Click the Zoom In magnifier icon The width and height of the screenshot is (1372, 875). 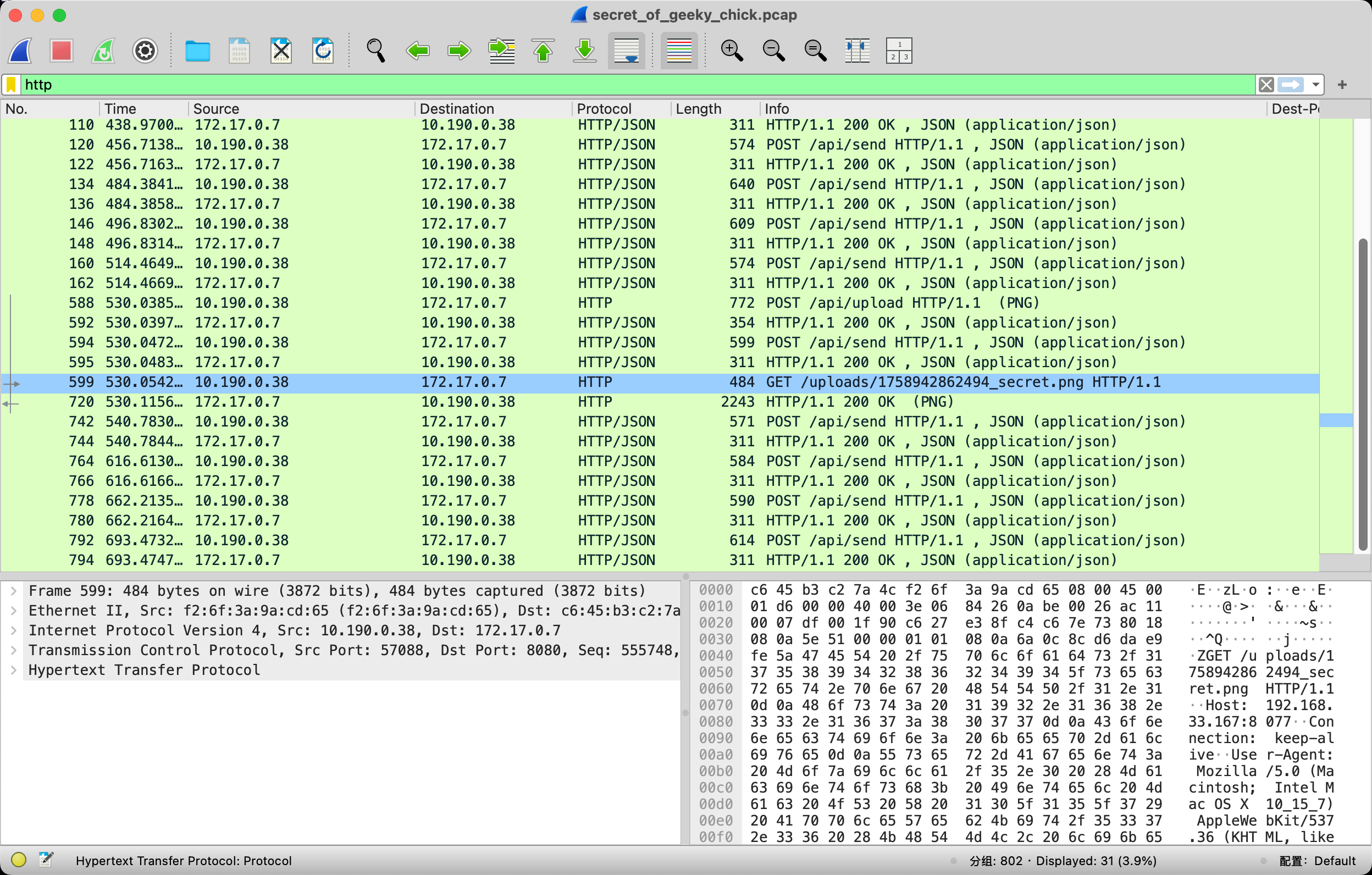[x=732, y=51]
